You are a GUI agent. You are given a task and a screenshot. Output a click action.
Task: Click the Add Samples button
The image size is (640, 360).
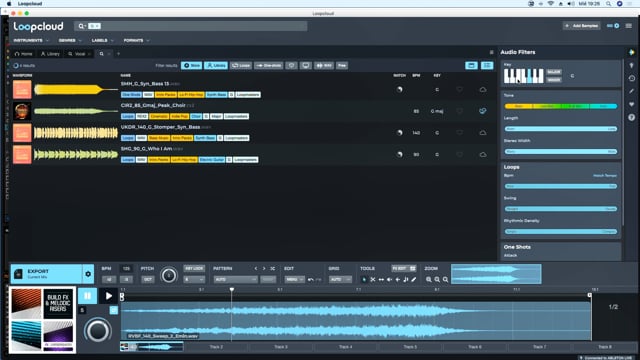coord(582,26)
